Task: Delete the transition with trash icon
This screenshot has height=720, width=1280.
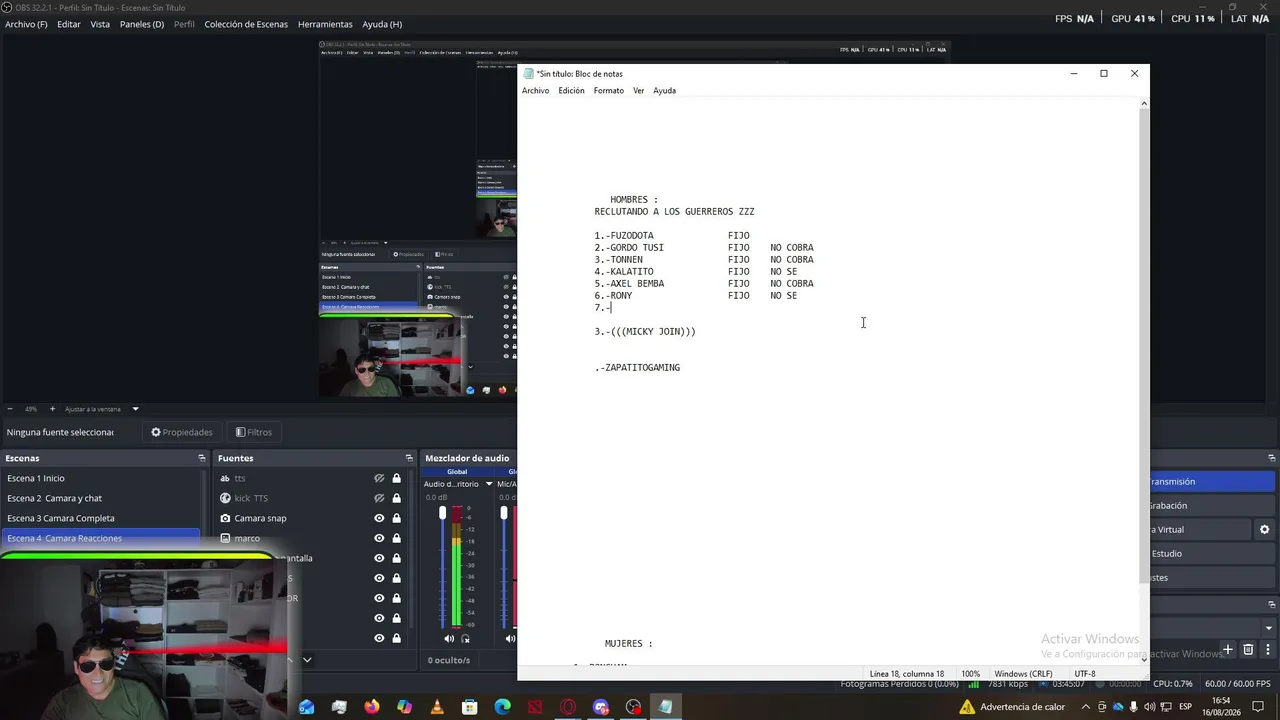Action: coord(1248,650)
